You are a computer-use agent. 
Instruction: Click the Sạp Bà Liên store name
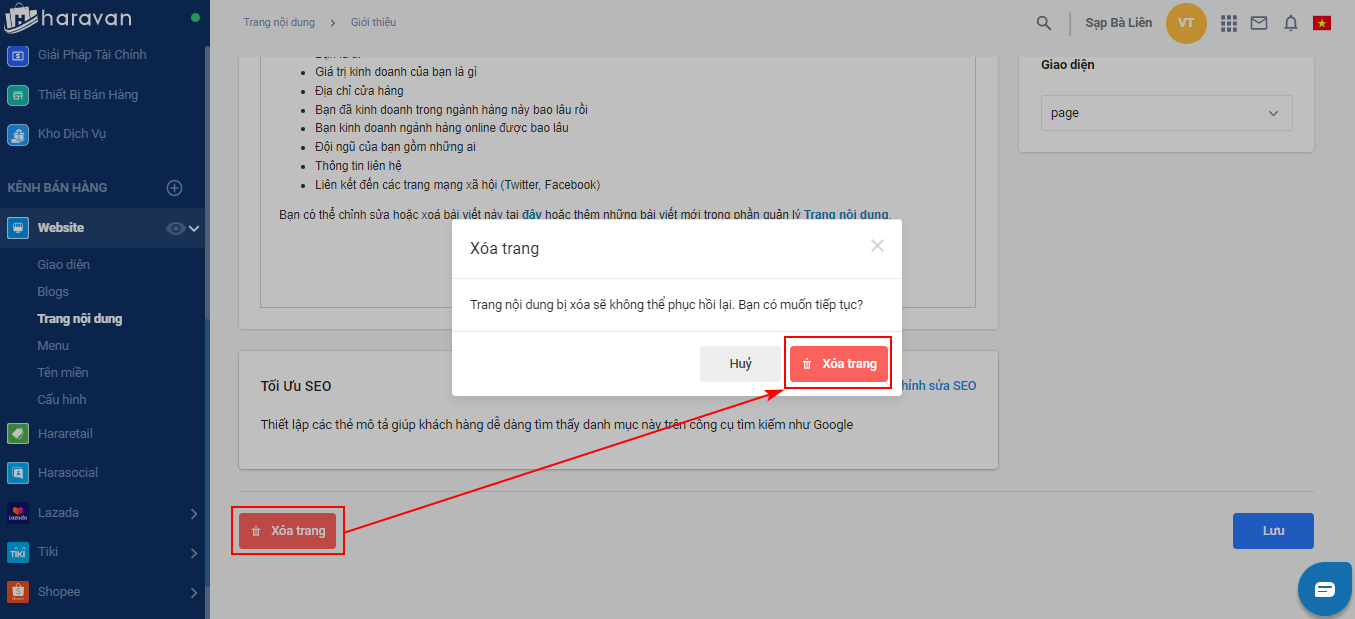[x=1119, y=23]
